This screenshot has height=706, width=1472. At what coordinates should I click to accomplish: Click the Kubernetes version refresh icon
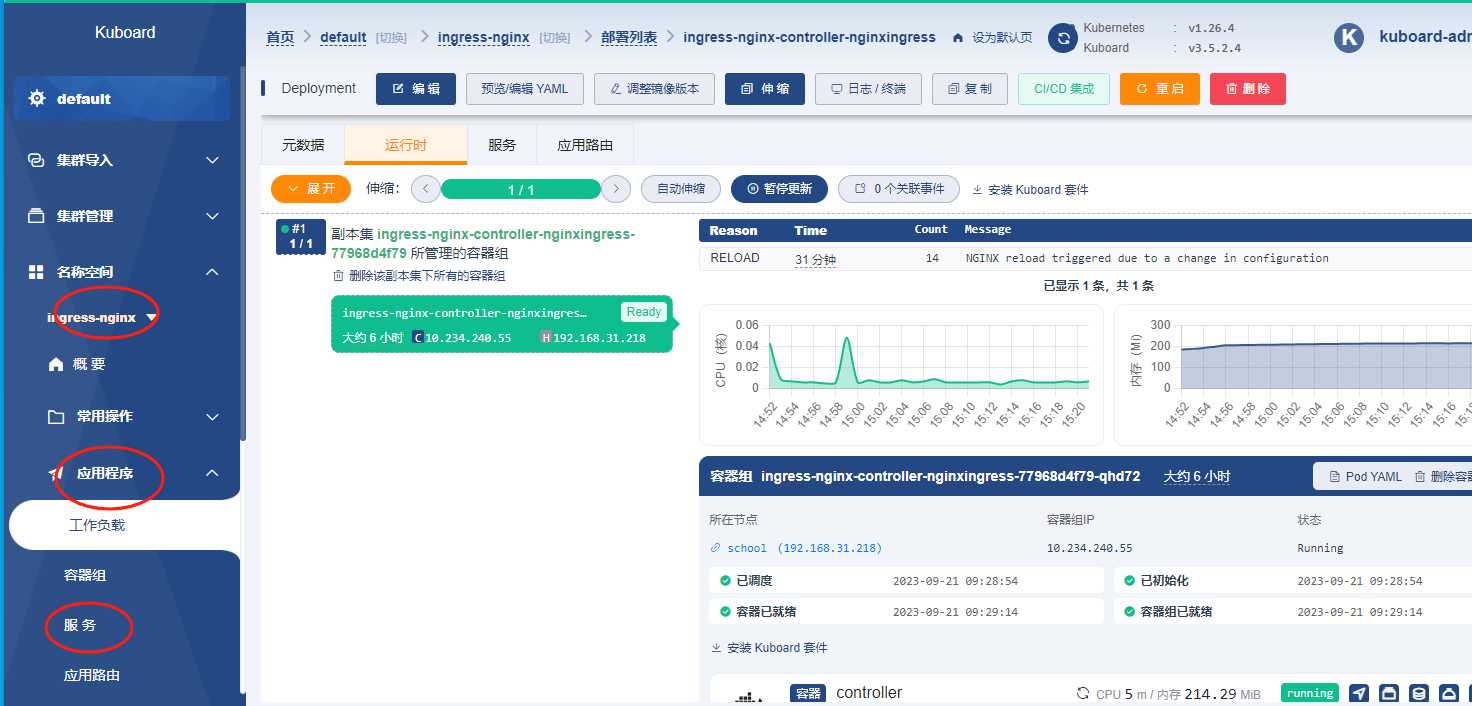(1062, 38)
